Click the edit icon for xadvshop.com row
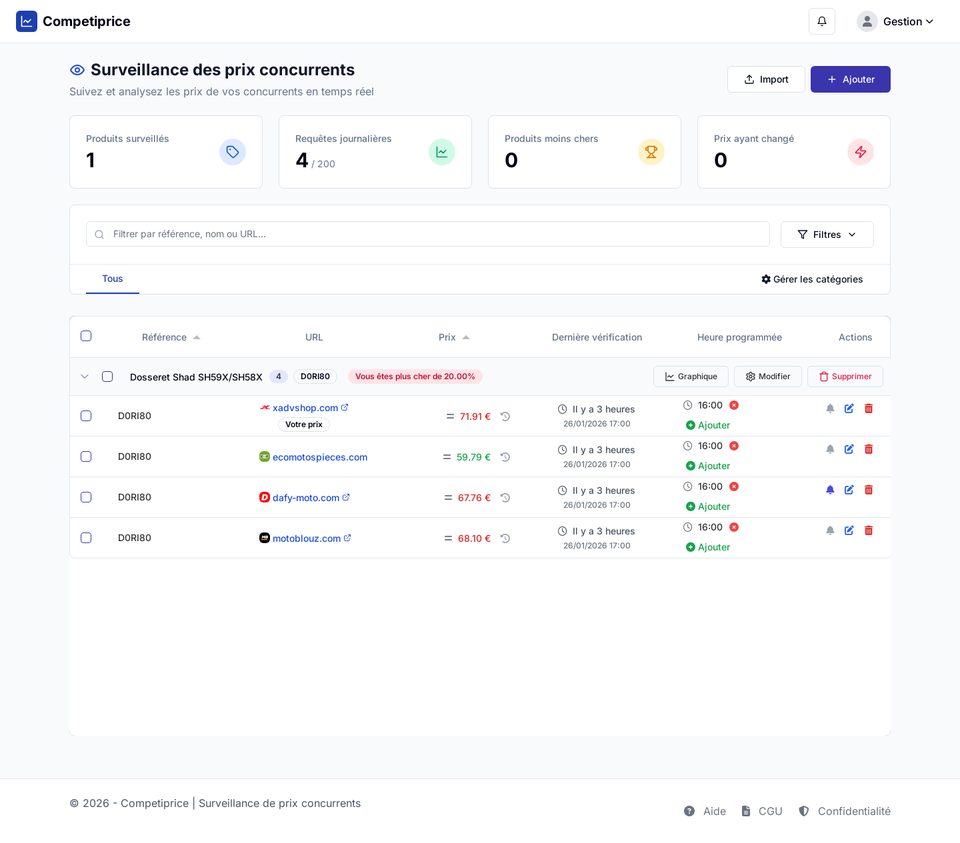Viewport: 960px width, 843px height. 849,408
